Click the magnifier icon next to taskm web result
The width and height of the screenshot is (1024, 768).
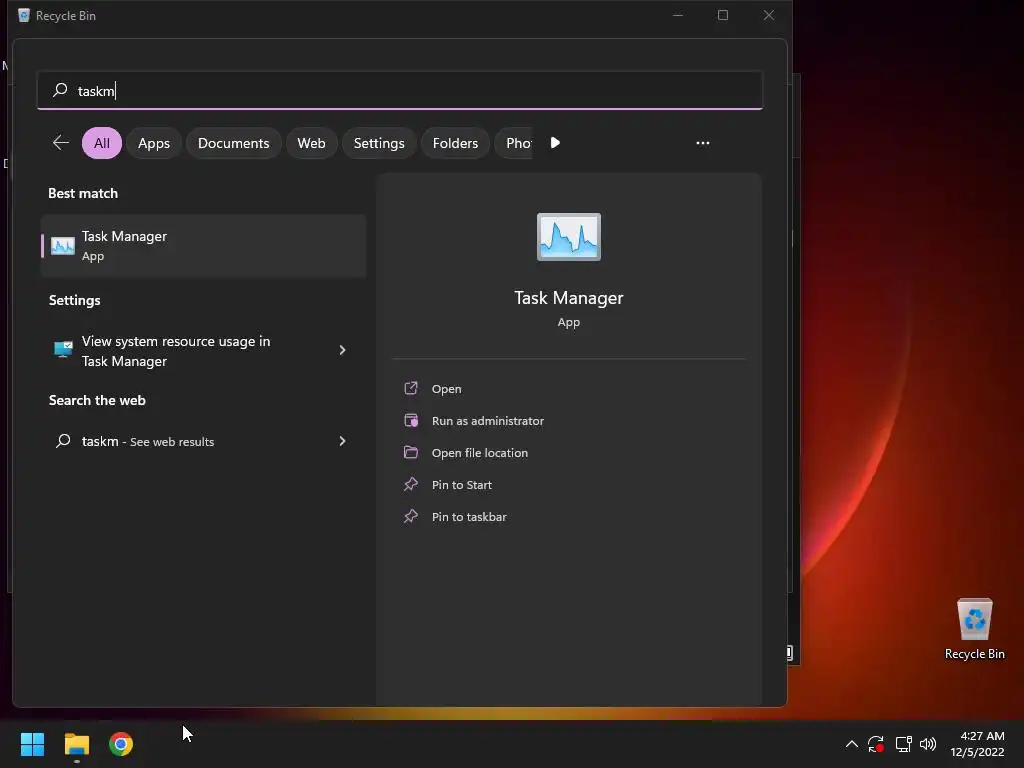pos(63,441)
